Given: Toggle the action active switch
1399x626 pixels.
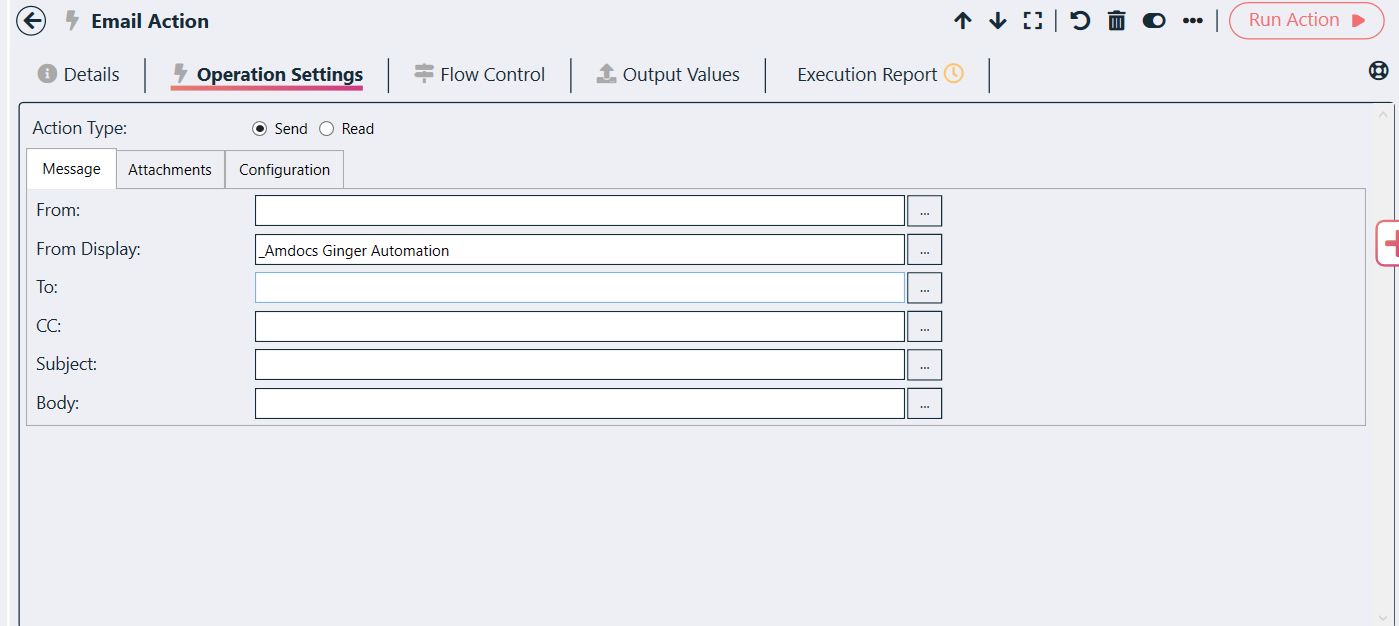Looking at the screenshot, I should coord(1154,21).
